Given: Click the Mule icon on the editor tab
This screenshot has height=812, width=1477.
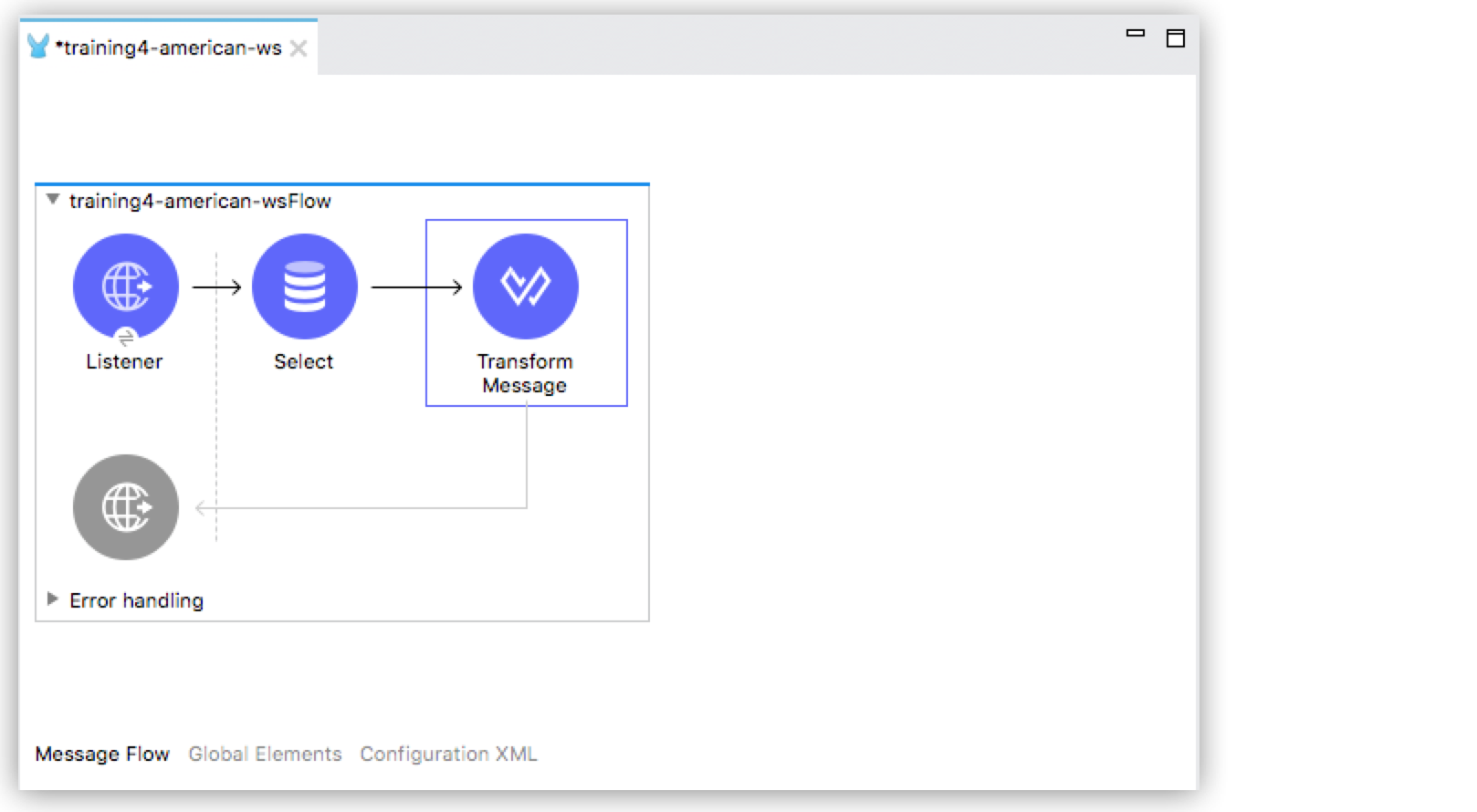Looking at the screenshot, I should [x=38, y=47].
